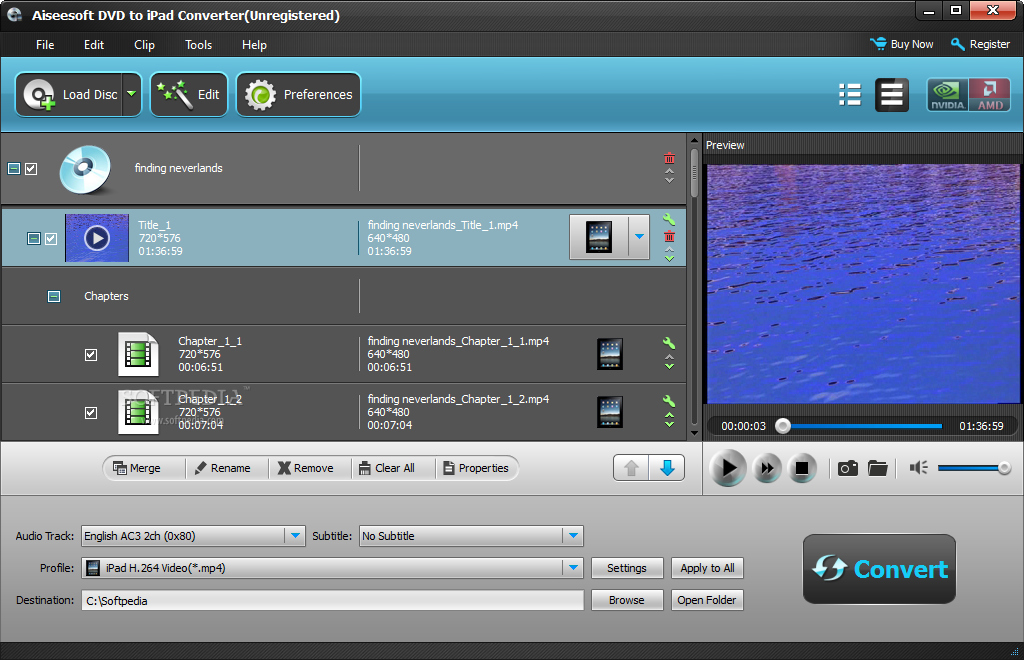Open the Help menu

[254, 45]
